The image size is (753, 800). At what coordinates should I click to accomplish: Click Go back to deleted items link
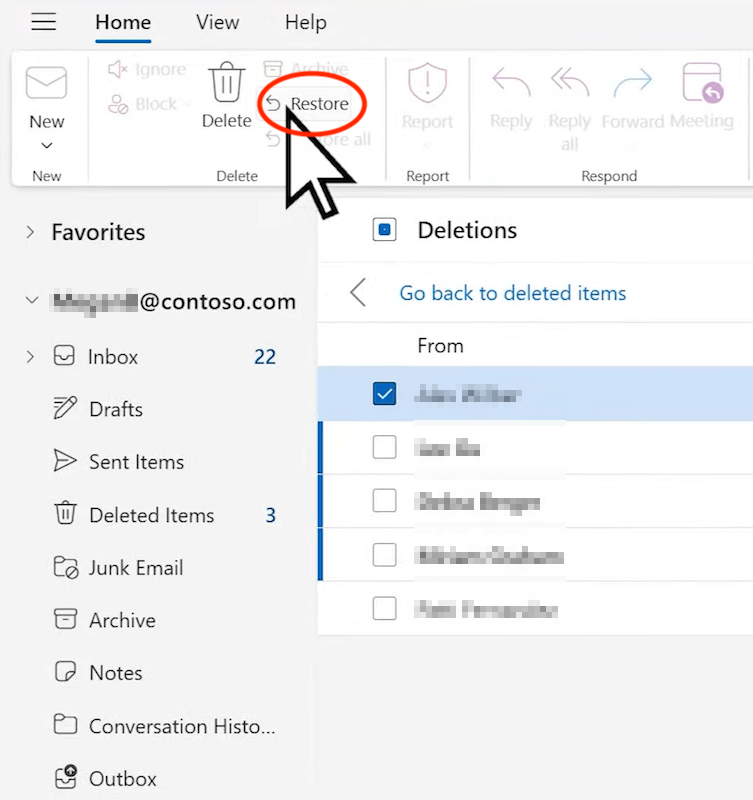513,293
